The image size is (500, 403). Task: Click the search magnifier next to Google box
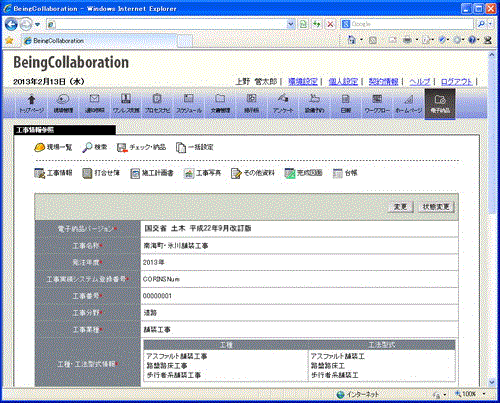click(x=481, y=24)
